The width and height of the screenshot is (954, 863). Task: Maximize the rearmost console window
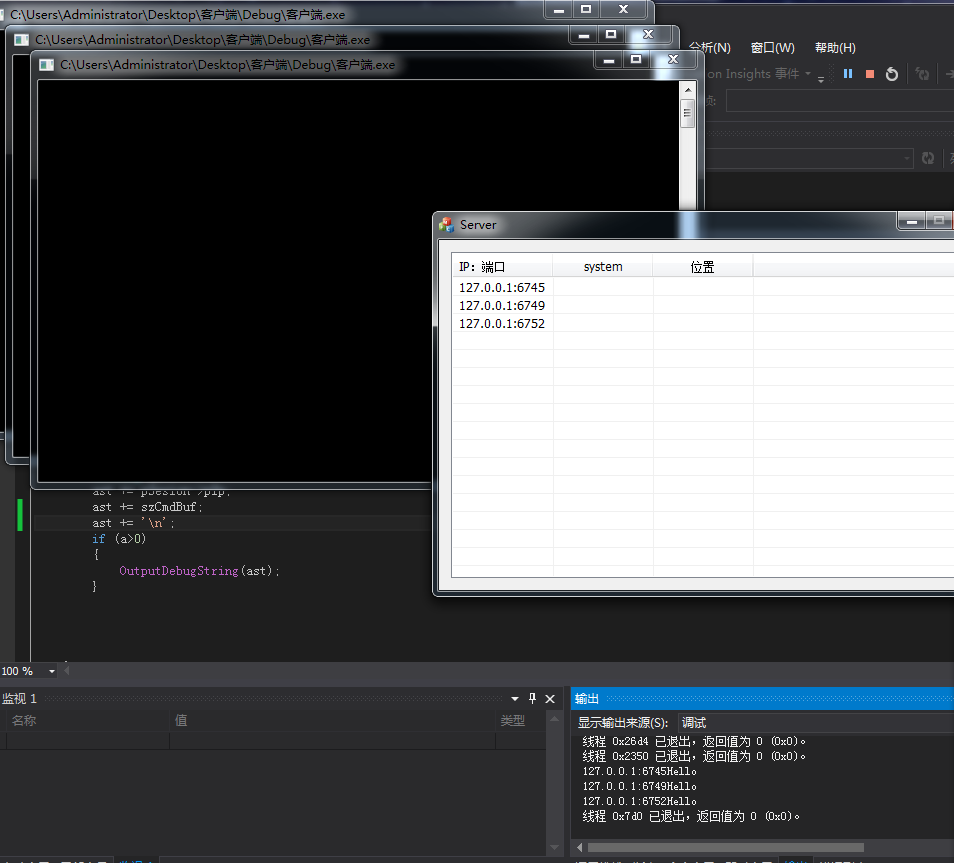tap(586, 9)
